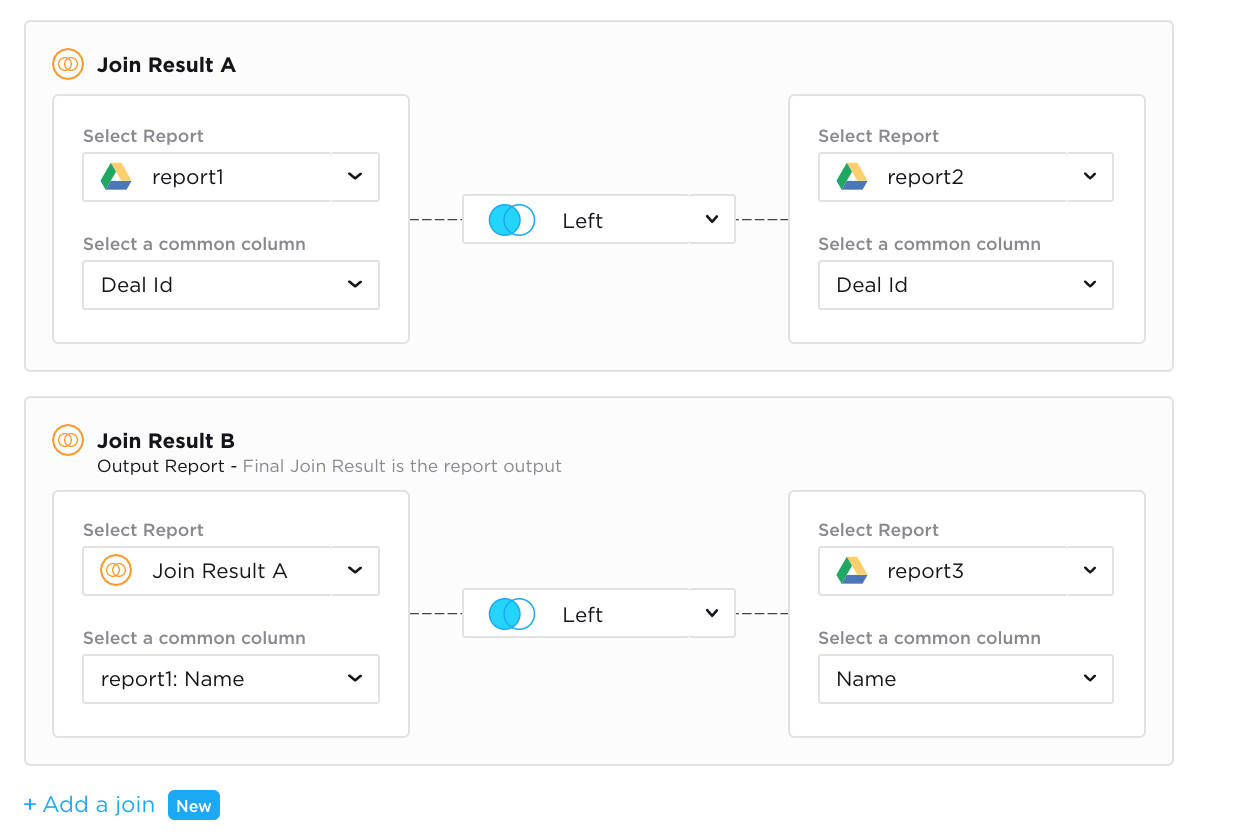1240x840 pixels.
Task: Click the Join Result B header icon
Action: pyautogui.click(x=68, y=440)
